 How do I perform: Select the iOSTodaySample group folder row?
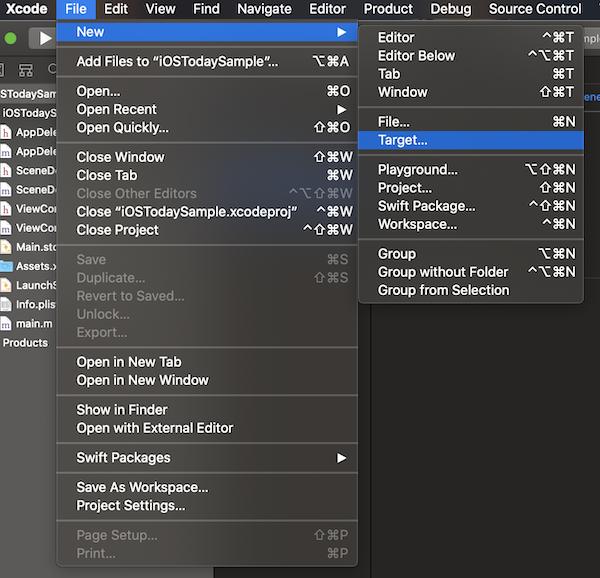[x=28, y=113]
